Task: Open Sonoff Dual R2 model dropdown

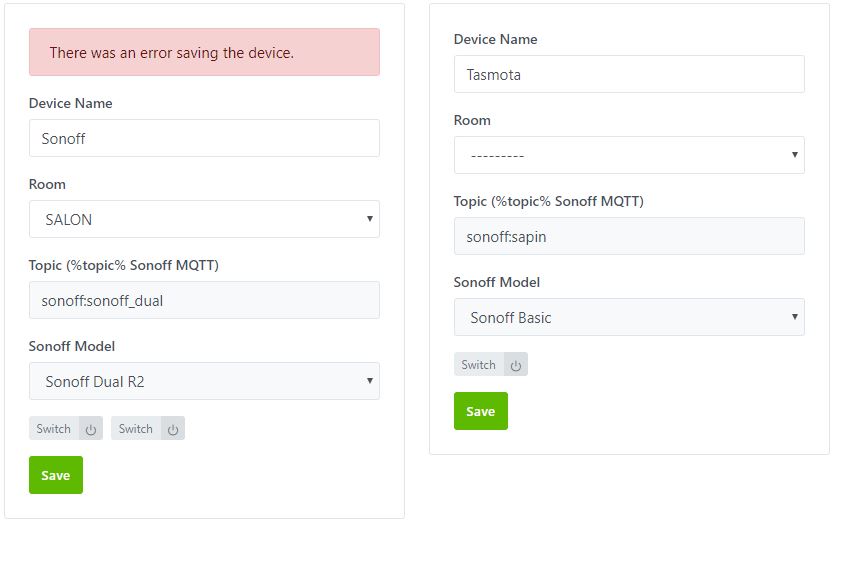Action: click(204, 381)
